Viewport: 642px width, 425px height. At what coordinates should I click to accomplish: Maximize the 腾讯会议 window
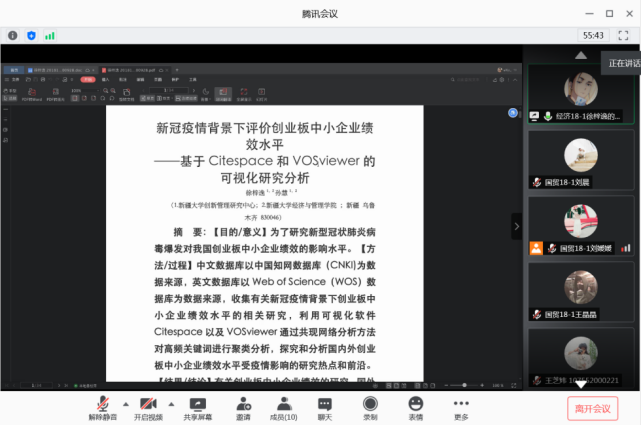pyautogui.click(x=609, y=14)
